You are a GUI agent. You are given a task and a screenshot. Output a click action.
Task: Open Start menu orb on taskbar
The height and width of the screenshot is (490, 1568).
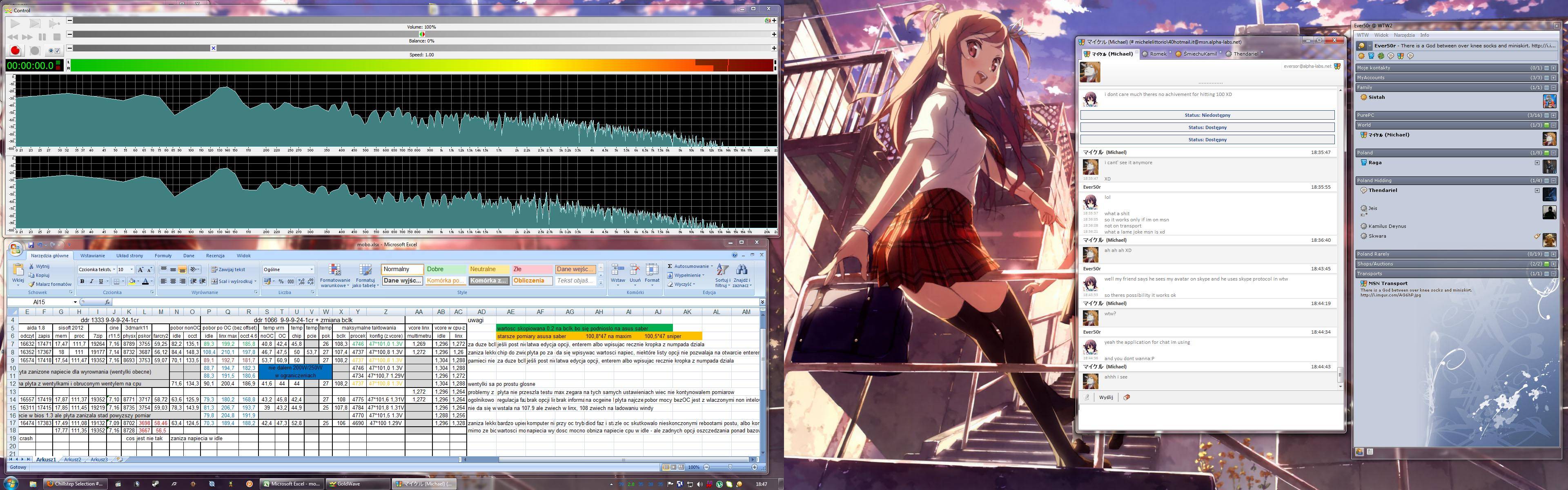pos(11,483)
